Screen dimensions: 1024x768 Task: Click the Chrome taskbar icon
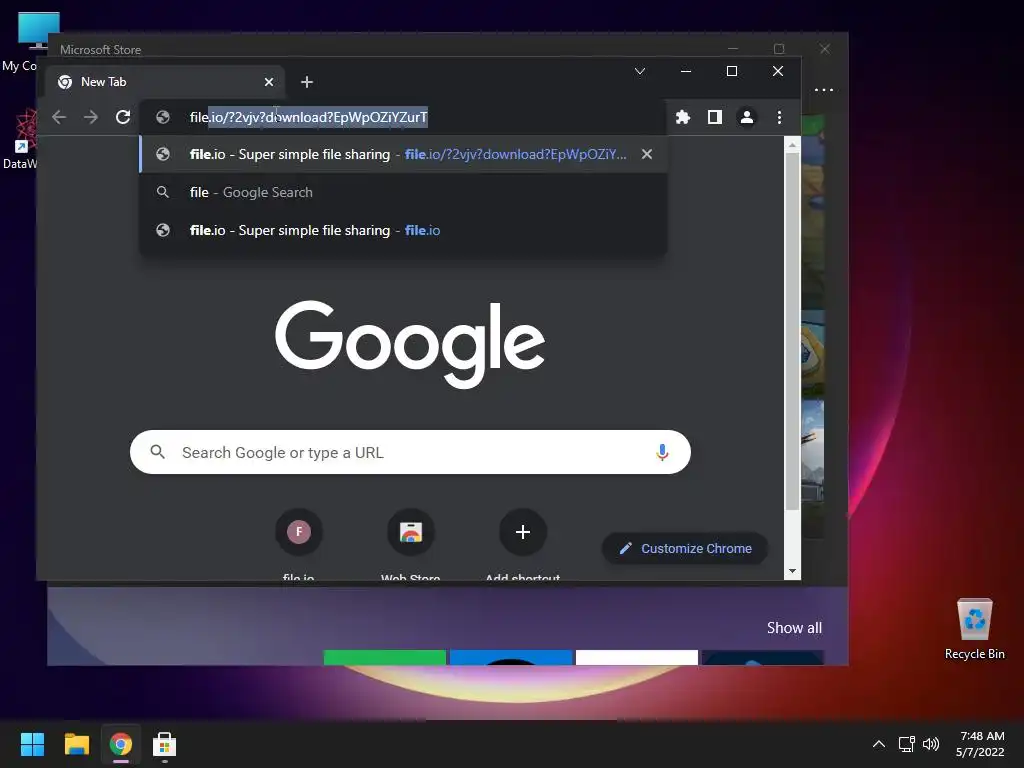tap(121, 744)
